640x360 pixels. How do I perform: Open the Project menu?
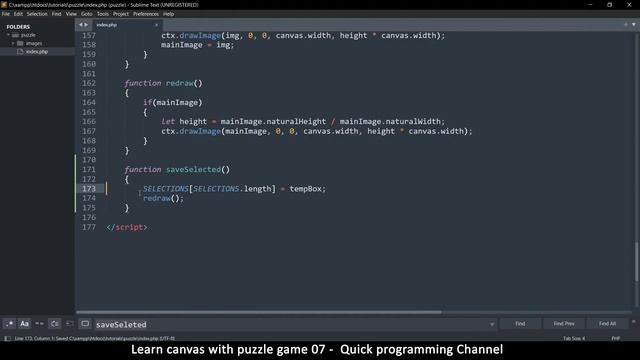(x=121, y=14)
